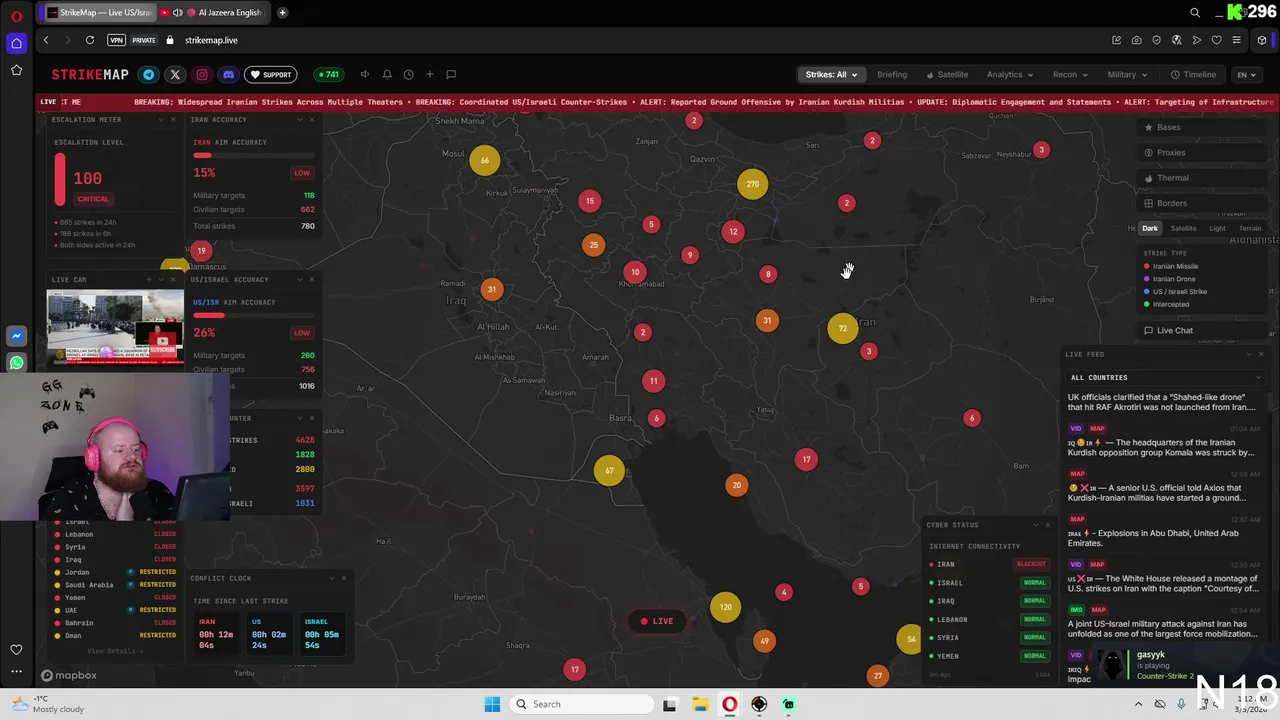The width and height of the screenshot is (1280, 720).
Task: Open feed item about RAF Akrotiri drone
Action: pyautogui.click(x=1162, y=402)
